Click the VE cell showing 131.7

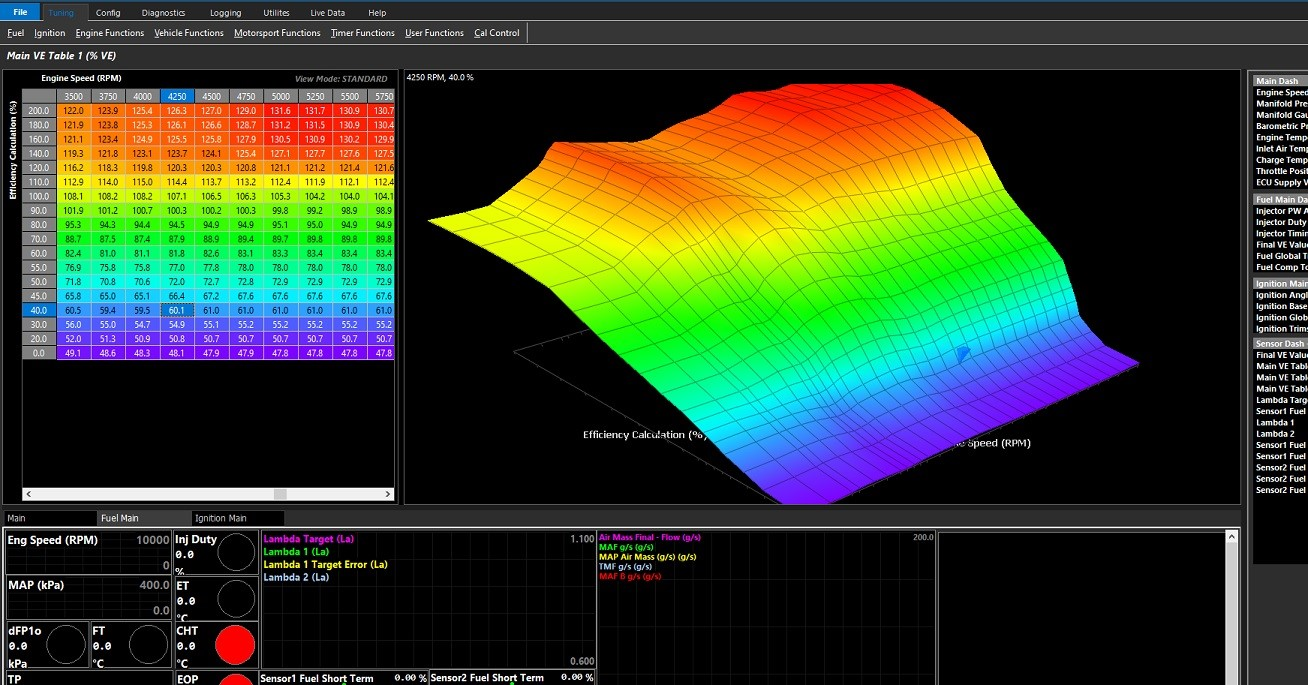(x=315, y=110)
